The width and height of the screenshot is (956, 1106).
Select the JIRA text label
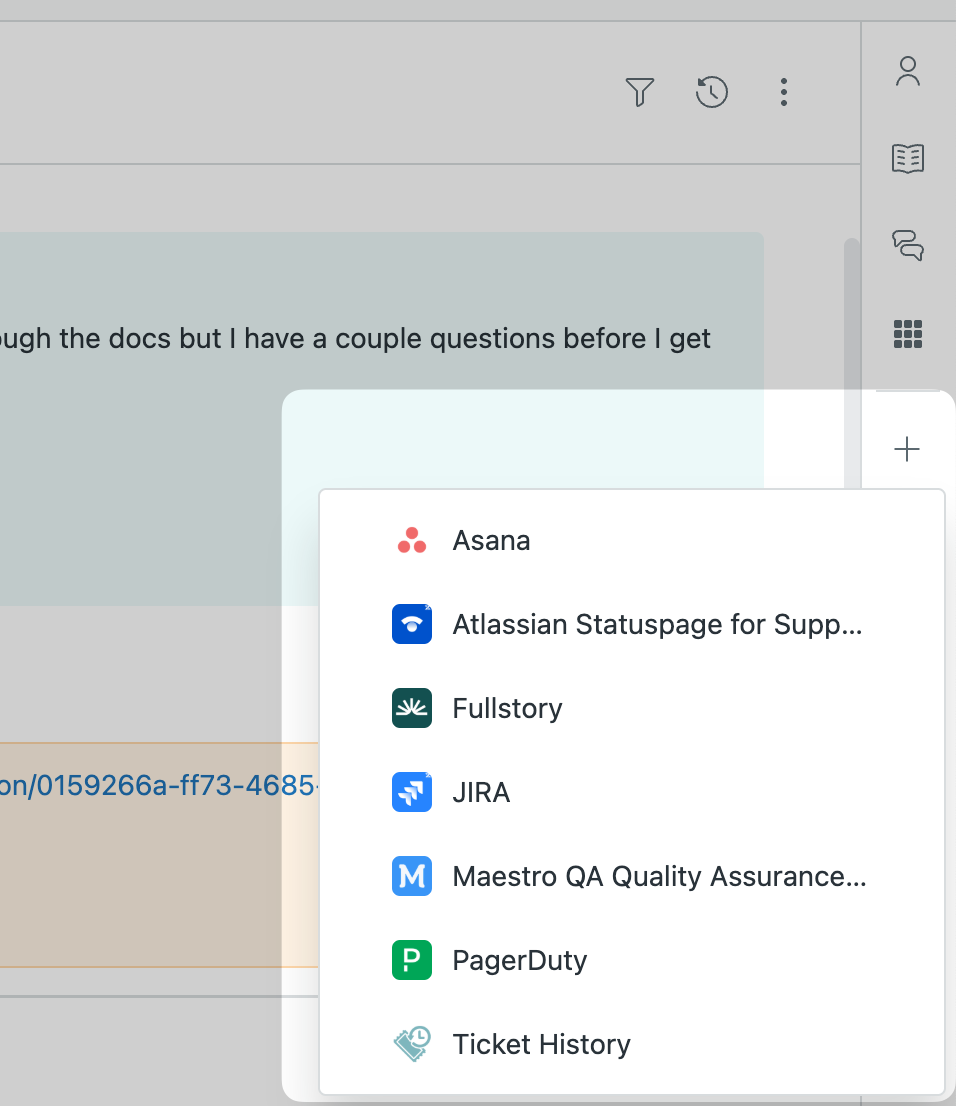[x=481, y=793]
